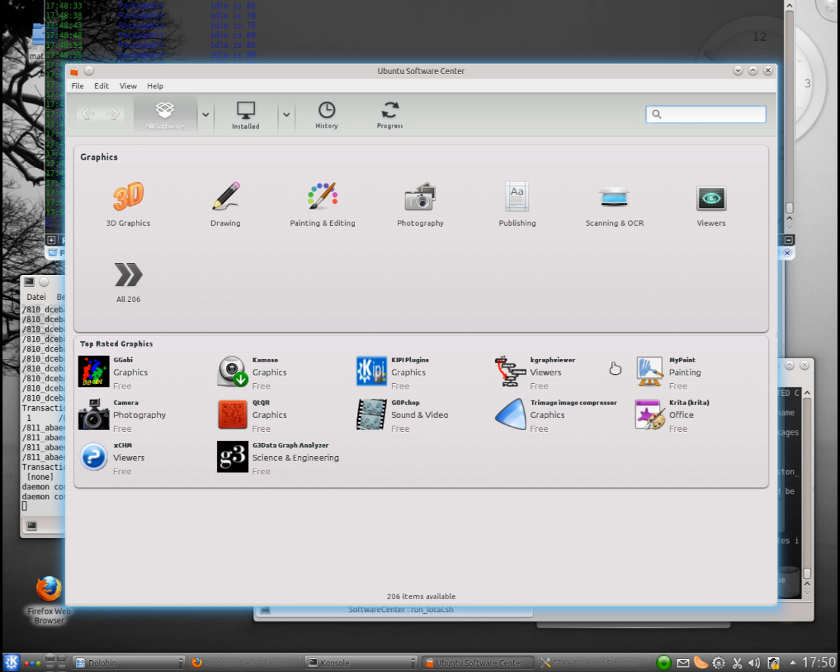Switch to Dolphin in the taskbar
The width and height of the screenshot is (840, 672).
tap(129, 663)
